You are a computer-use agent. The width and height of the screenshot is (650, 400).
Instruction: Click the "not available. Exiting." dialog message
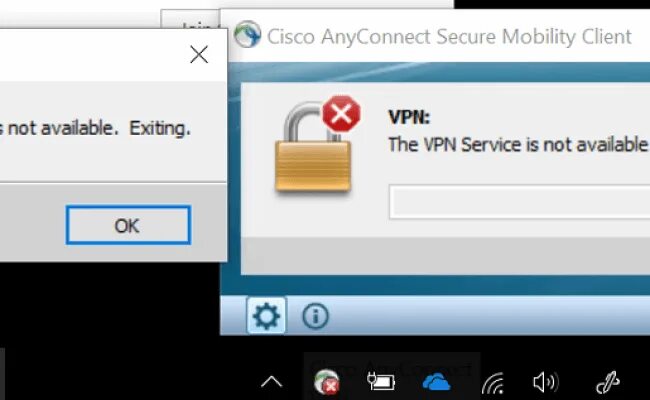click(95, 128)
